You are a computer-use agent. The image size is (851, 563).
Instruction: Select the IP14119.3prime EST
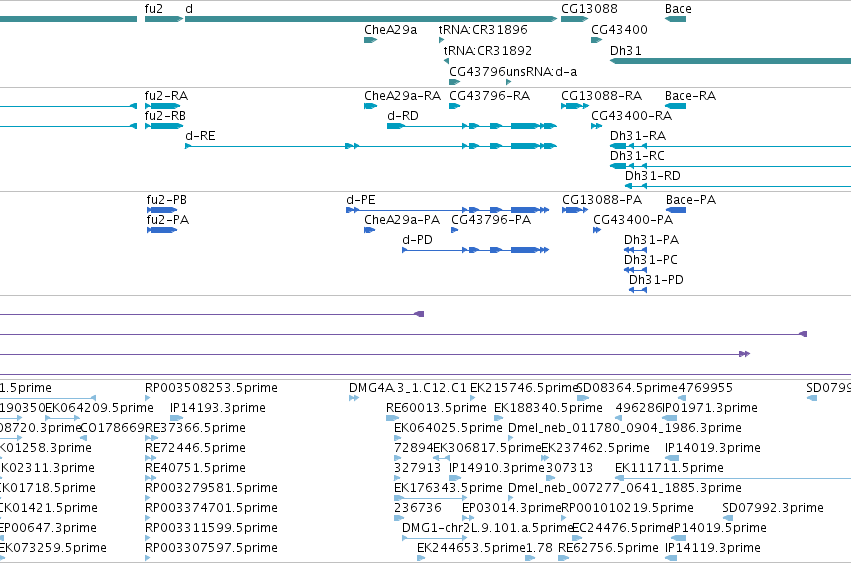click(x=671, y=558)
